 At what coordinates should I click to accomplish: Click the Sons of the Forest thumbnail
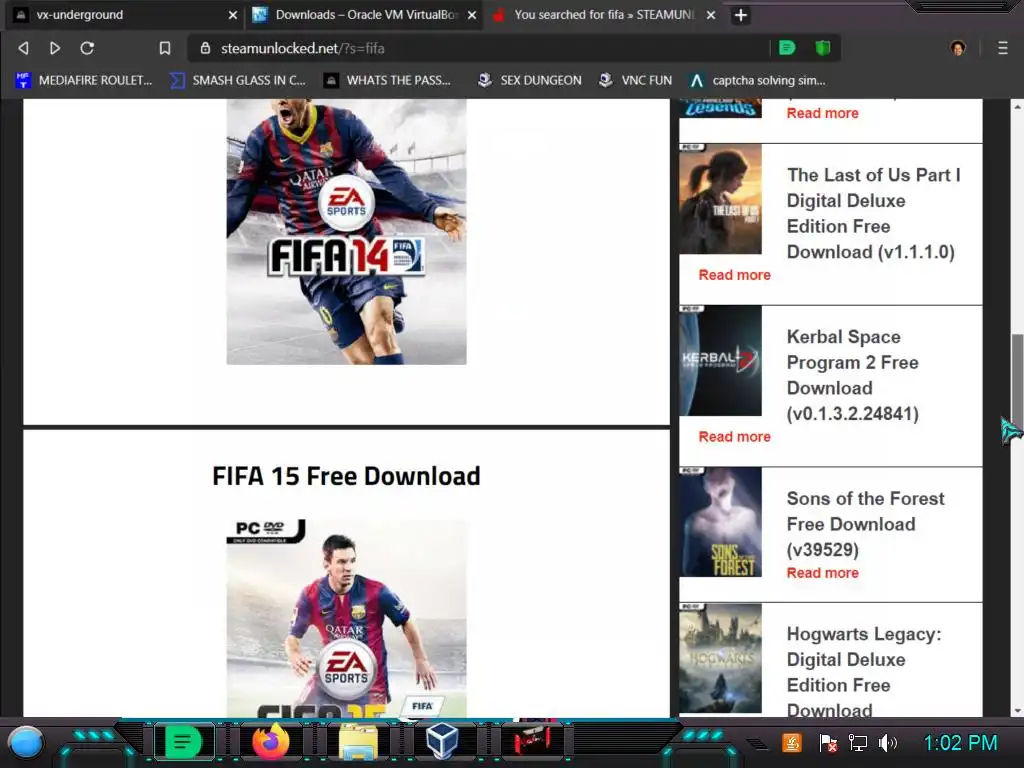coord(720,522)
